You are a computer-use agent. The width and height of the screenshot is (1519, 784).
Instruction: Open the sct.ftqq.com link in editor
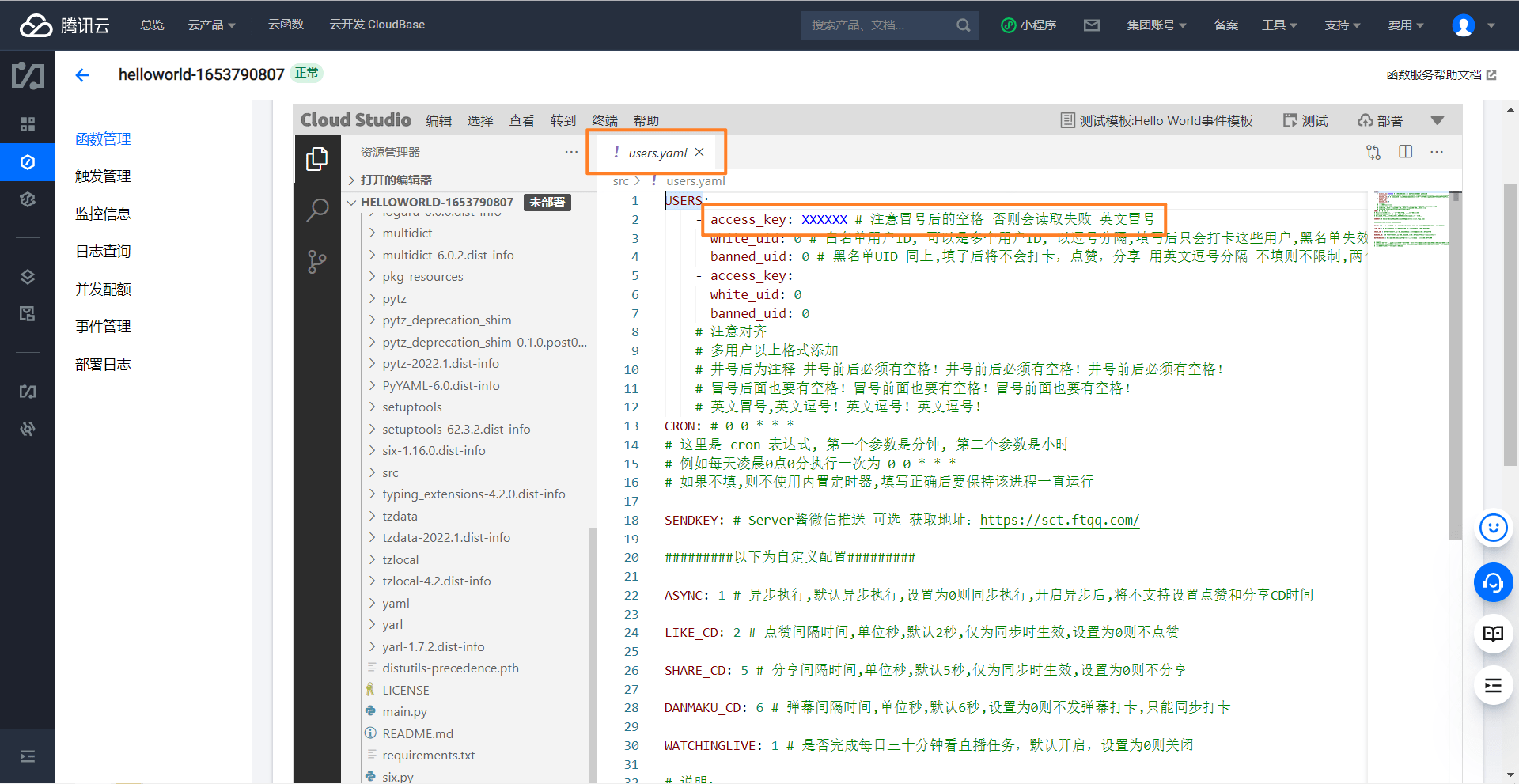pos(1059,521)
